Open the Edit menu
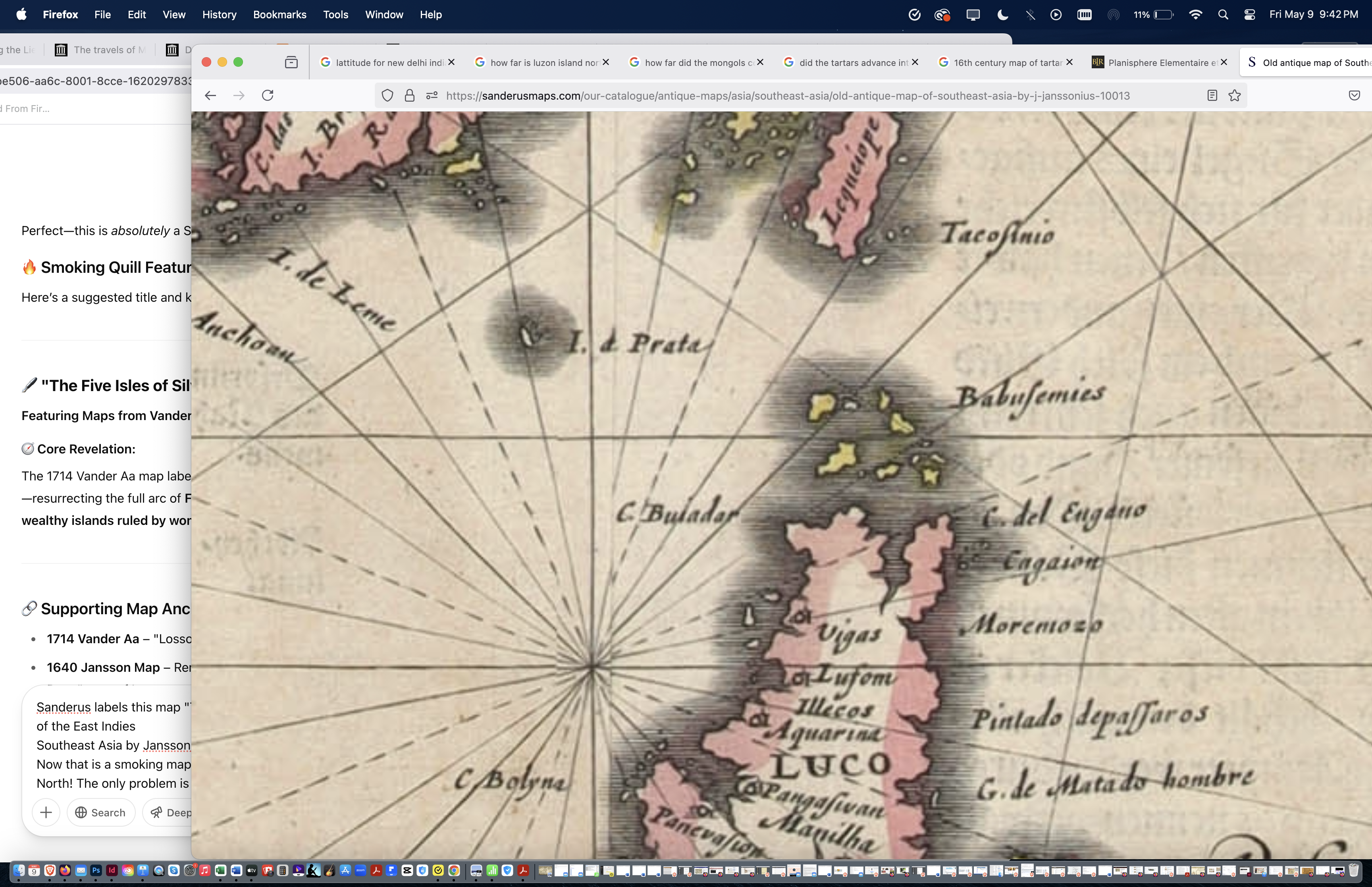Viewport: 1372px width, 887px height. pos(137,14)
